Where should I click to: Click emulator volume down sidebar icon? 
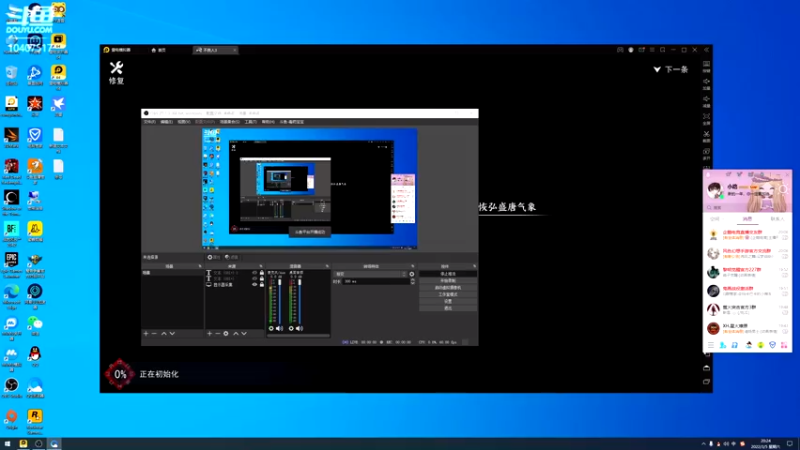tap(706, 99)
